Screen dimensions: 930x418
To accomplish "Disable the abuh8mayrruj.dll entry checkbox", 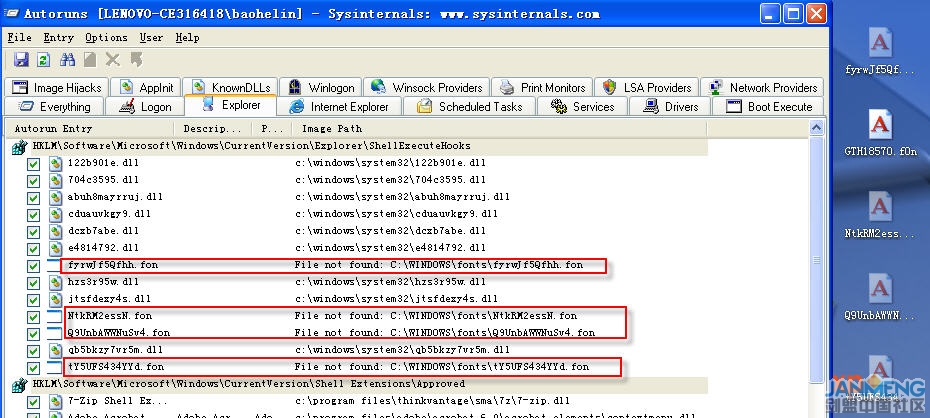I will pyautogui.click(x=33, y=198).
